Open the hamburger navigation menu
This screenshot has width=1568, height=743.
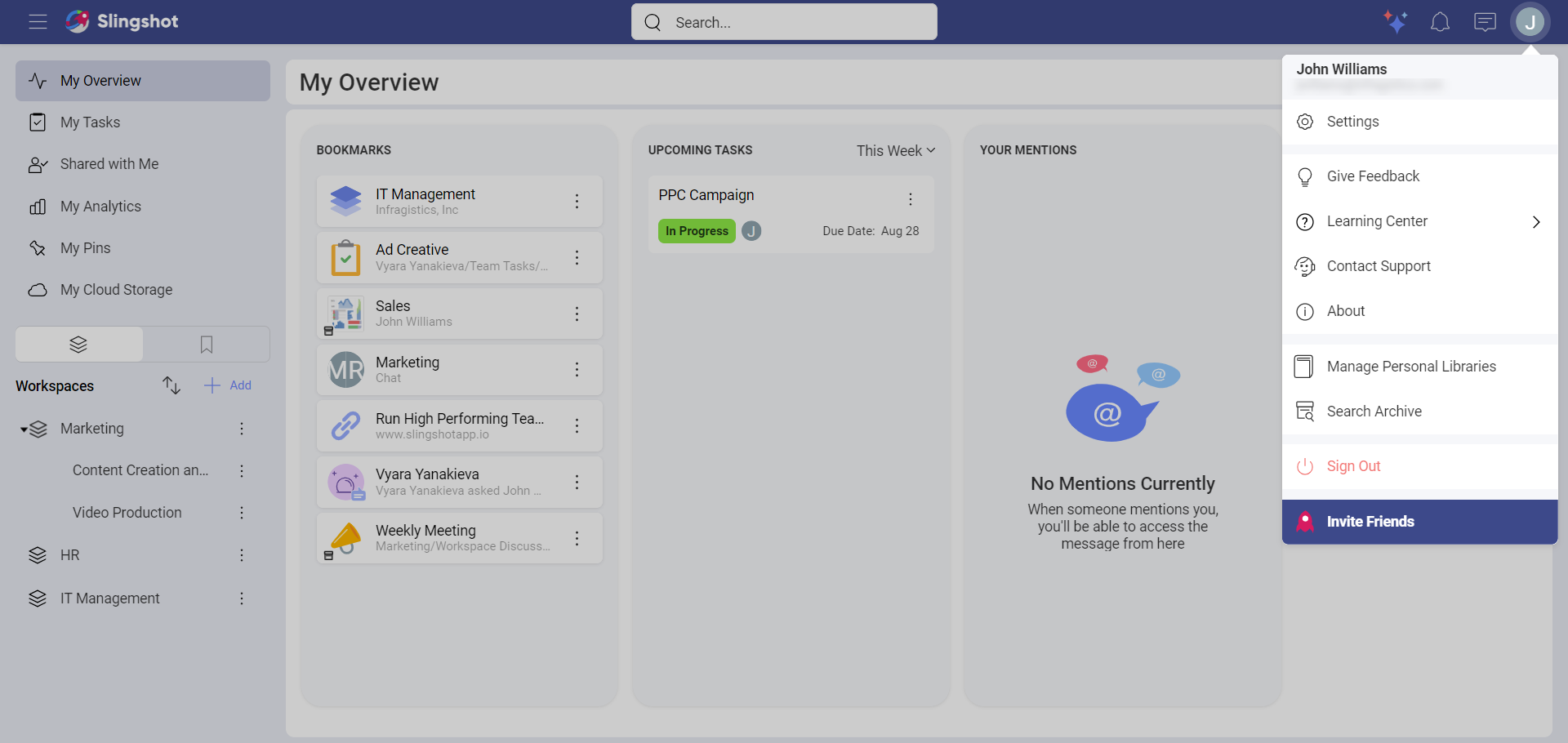point(38,22)
